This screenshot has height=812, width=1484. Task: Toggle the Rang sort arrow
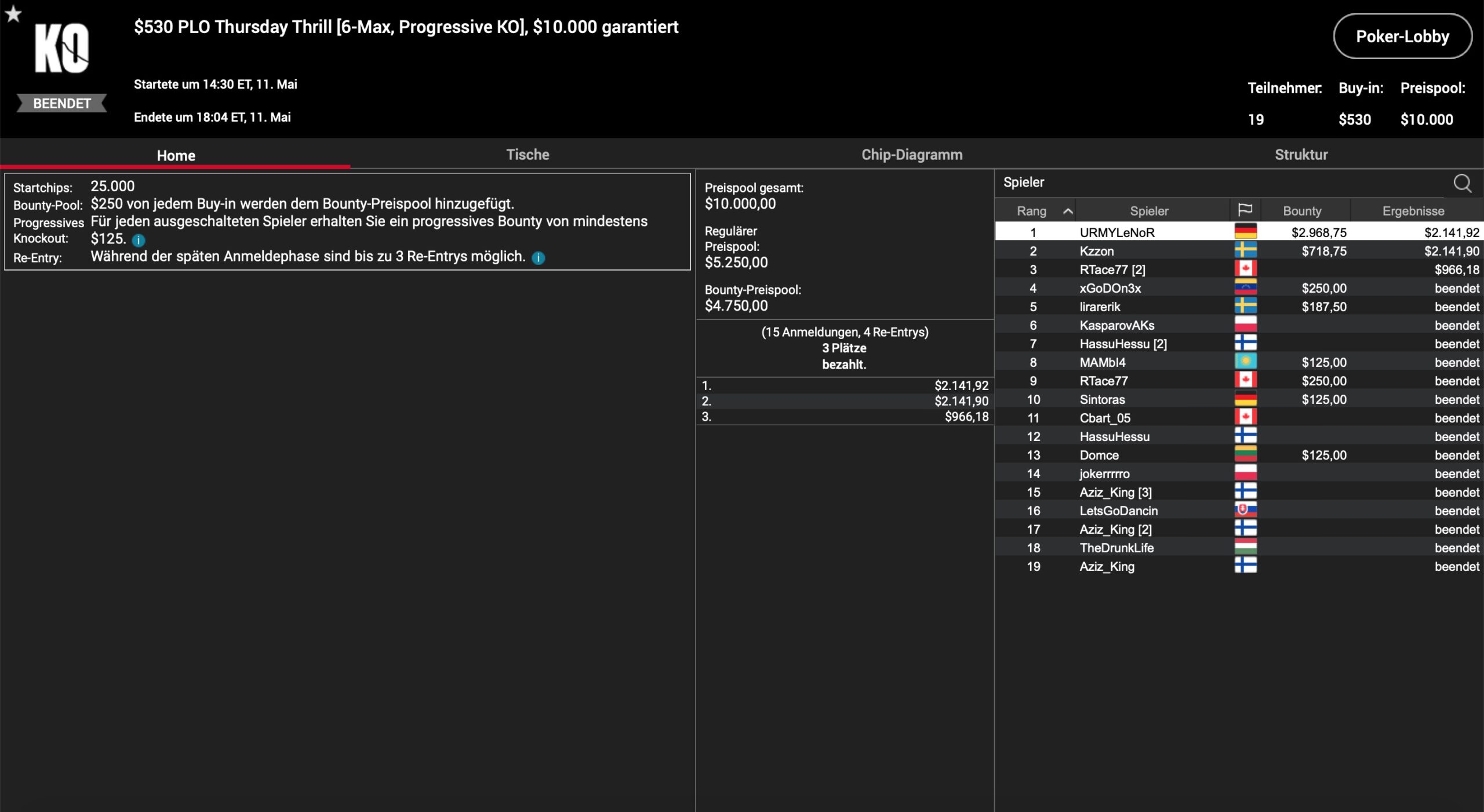(x=1068, y=212)
